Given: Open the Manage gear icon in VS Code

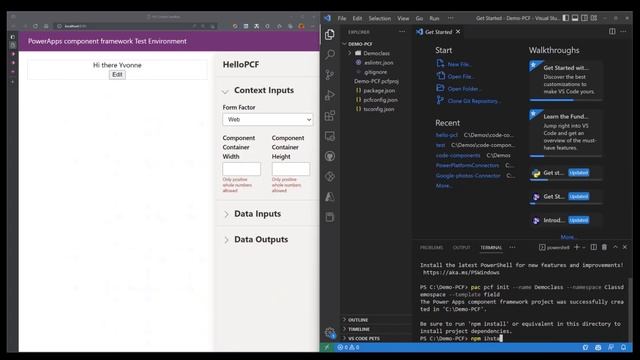Looking at the screenshot, I should (x=330, y=333).
